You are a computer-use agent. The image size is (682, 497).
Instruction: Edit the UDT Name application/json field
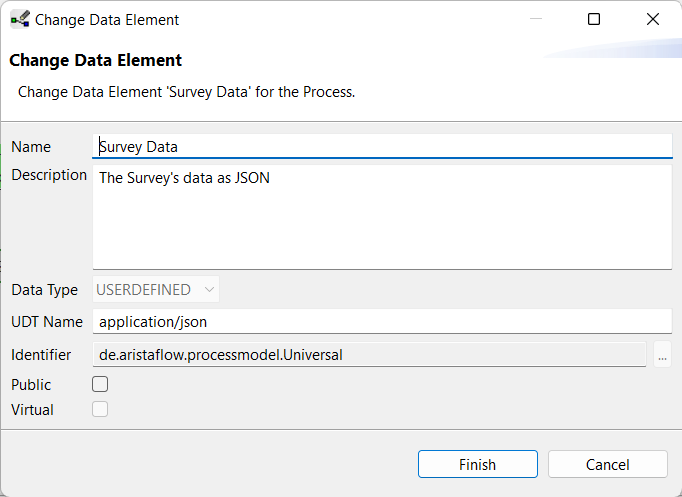pyautogui.click(x=382, y=322)
